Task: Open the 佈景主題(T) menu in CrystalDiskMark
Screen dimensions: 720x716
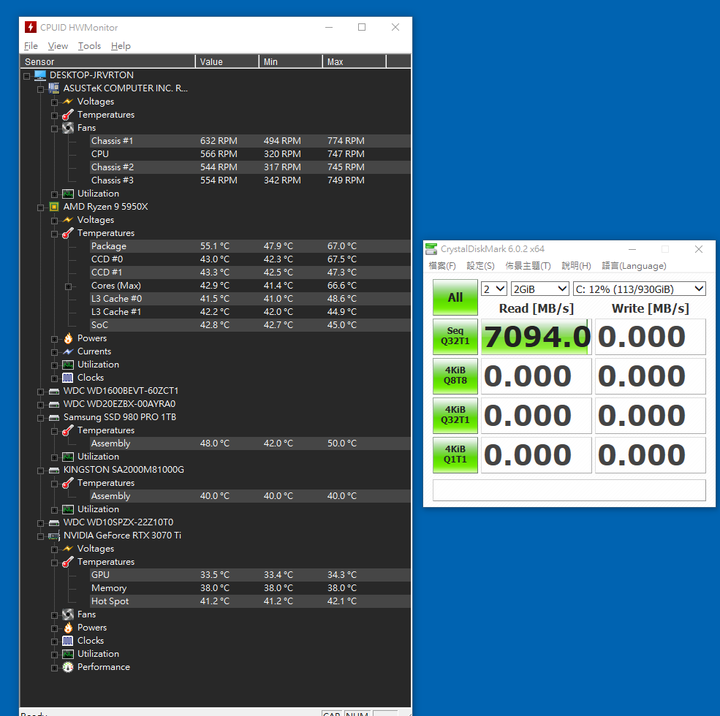Action: [528, 266]
